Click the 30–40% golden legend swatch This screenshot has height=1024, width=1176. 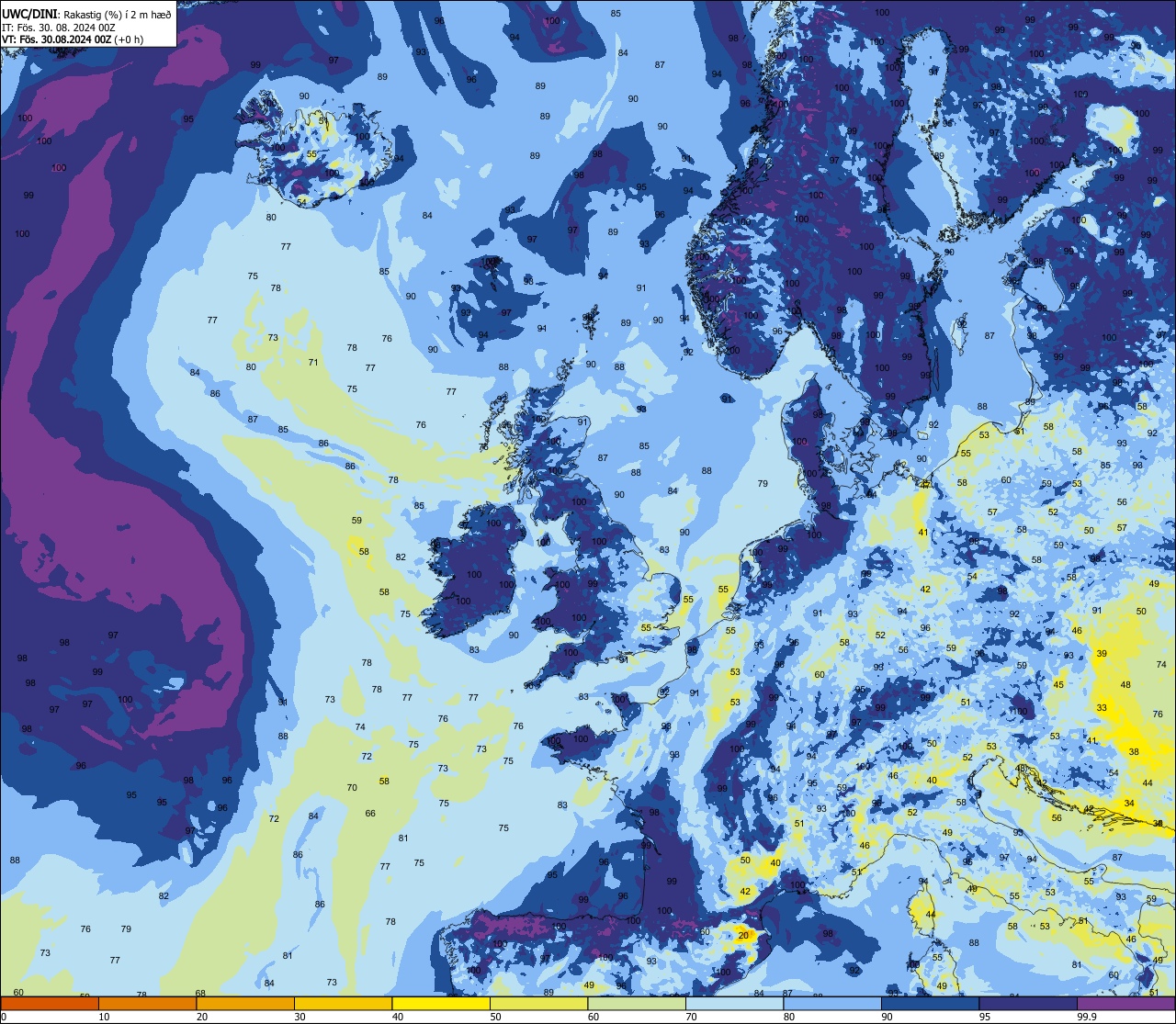point(343,1003)
